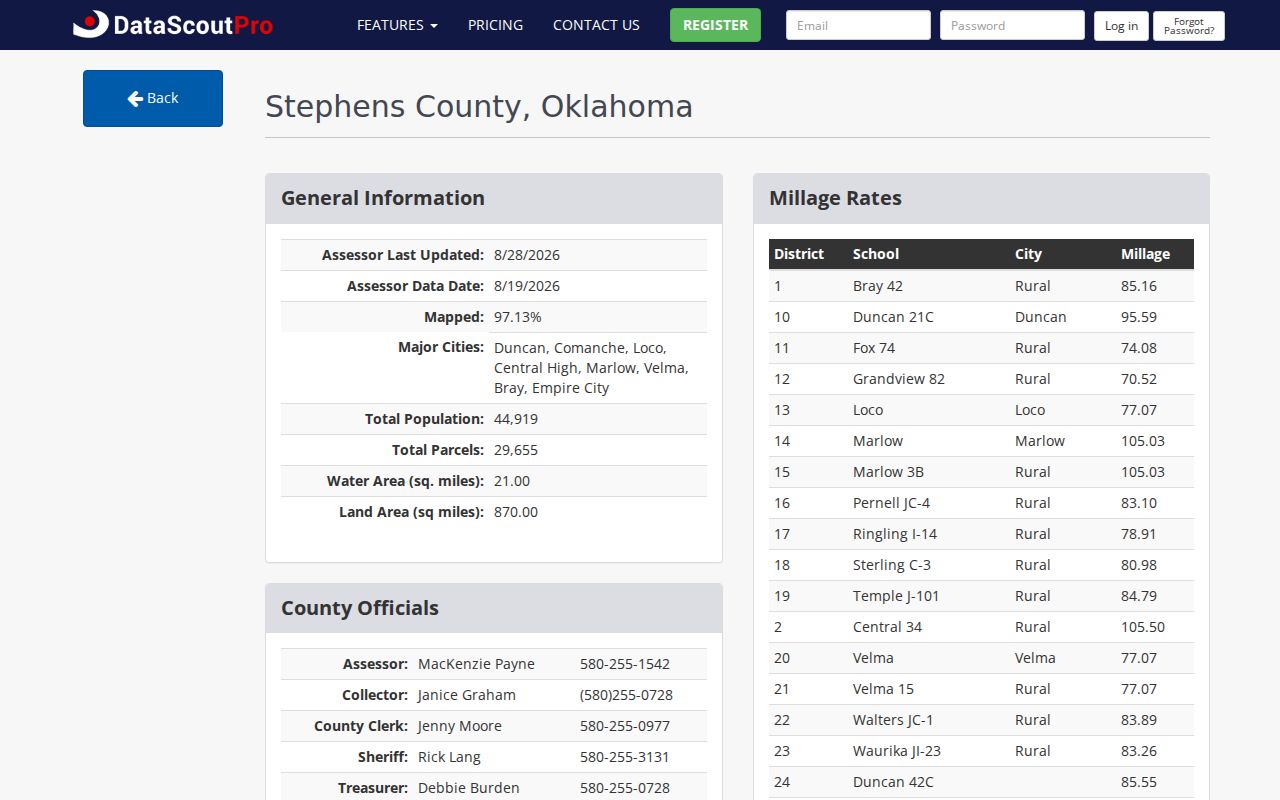Viewport: 1280px width, 800px height.
Task: Click the Total Parcels value 29,655
Action: (516, 450)
